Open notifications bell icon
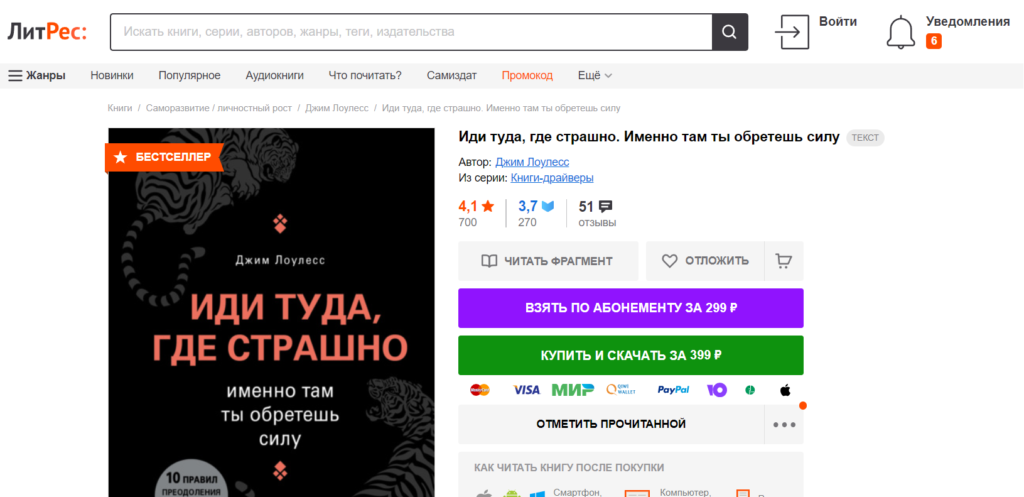Screen dimensions: 1024x497 click(901, 32)
